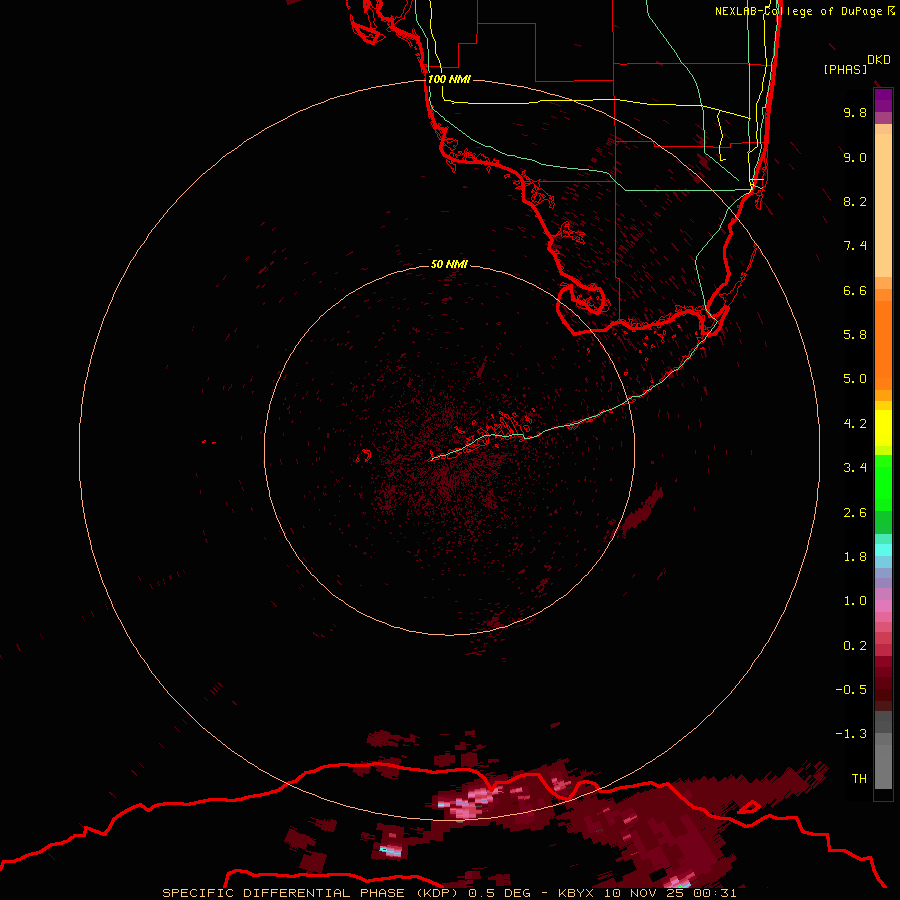The height and width of the screenshot is (900, 900).
Task: Click the 7.4 value on the color scale
Action: pos(855,246)
